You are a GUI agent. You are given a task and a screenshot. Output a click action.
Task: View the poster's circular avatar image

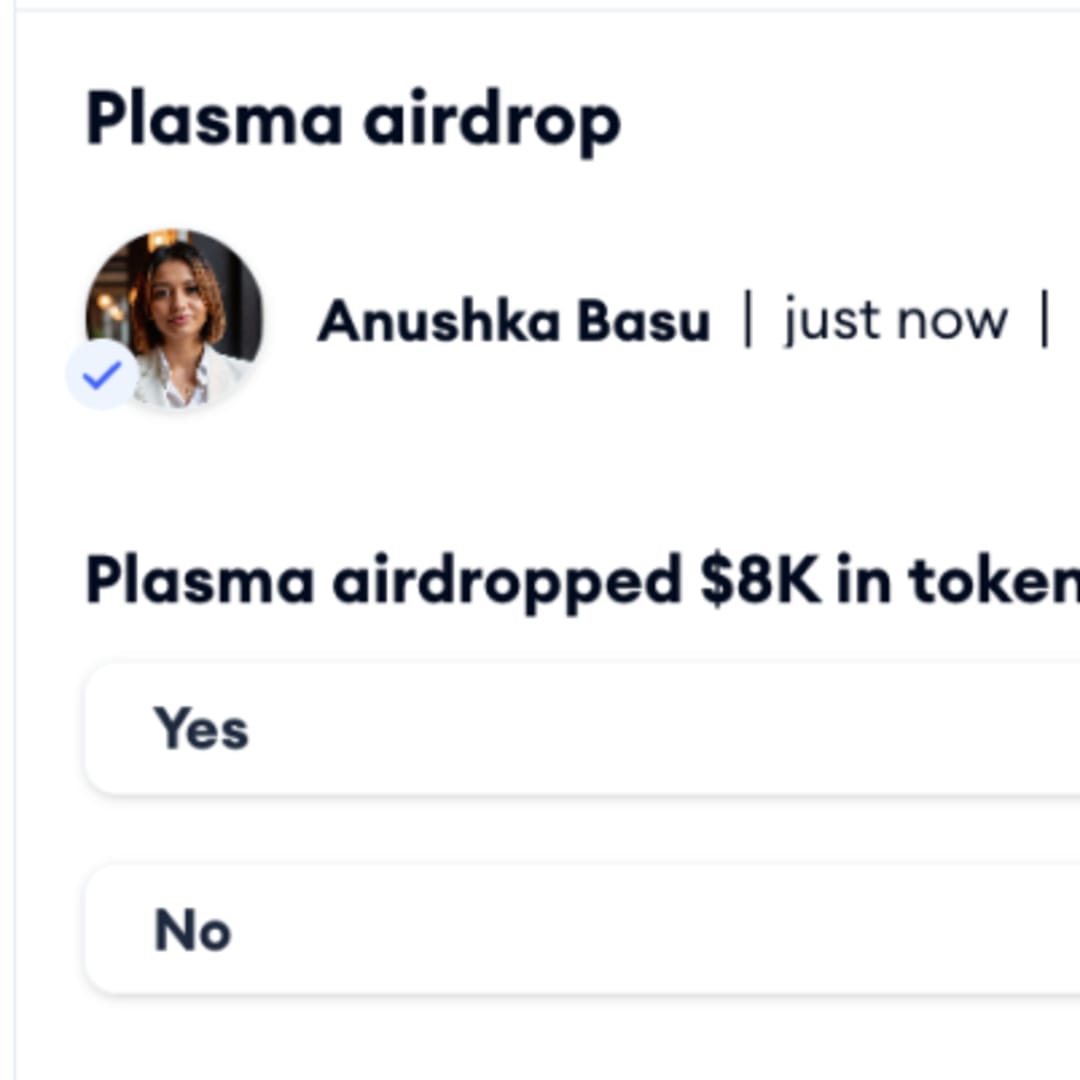174,318
